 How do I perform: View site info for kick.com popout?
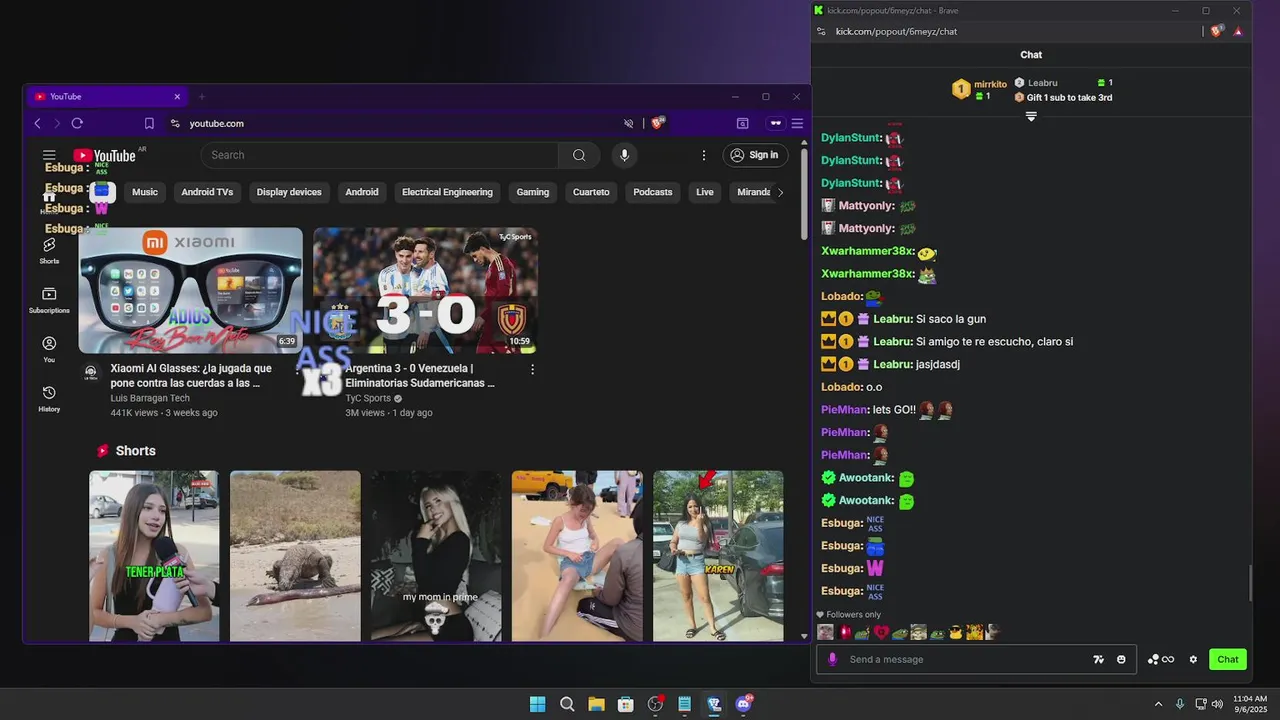(821, 31)
